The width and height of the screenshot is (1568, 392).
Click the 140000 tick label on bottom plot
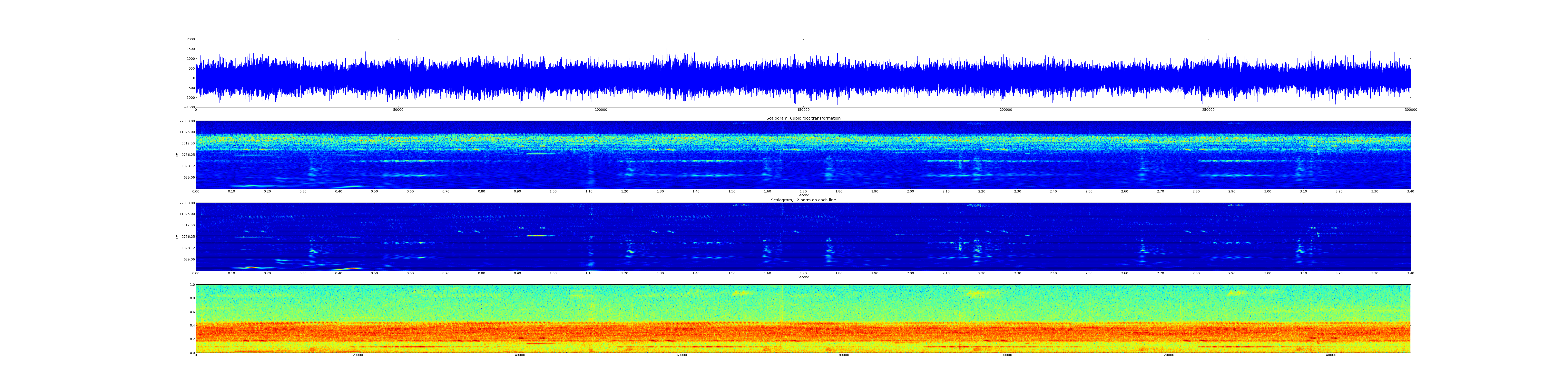coord(1330,355)
